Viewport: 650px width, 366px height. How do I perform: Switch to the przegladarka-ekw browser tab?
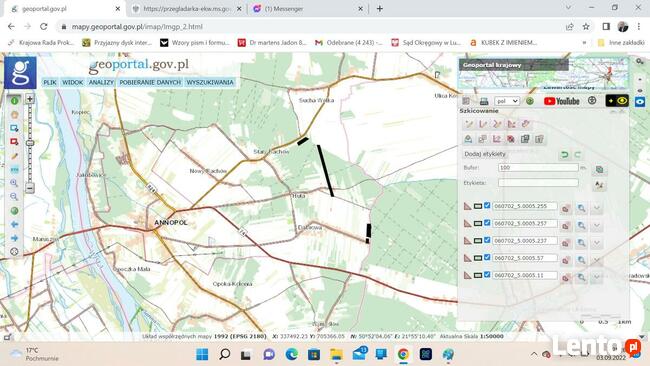(187, 9)
